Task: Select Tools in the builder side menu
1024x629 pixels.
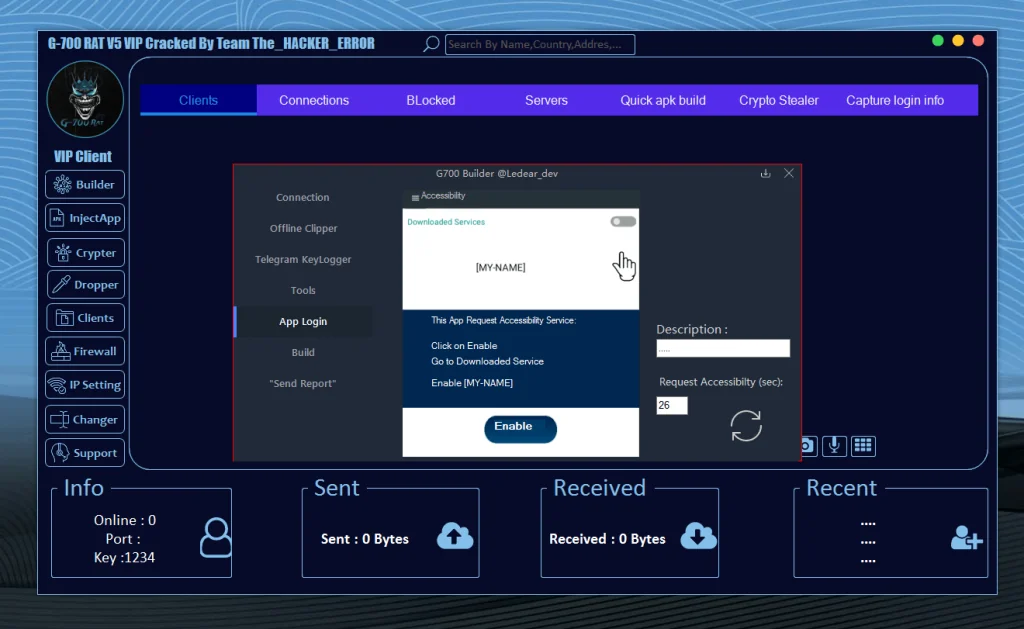Action: tap(303, 291)
